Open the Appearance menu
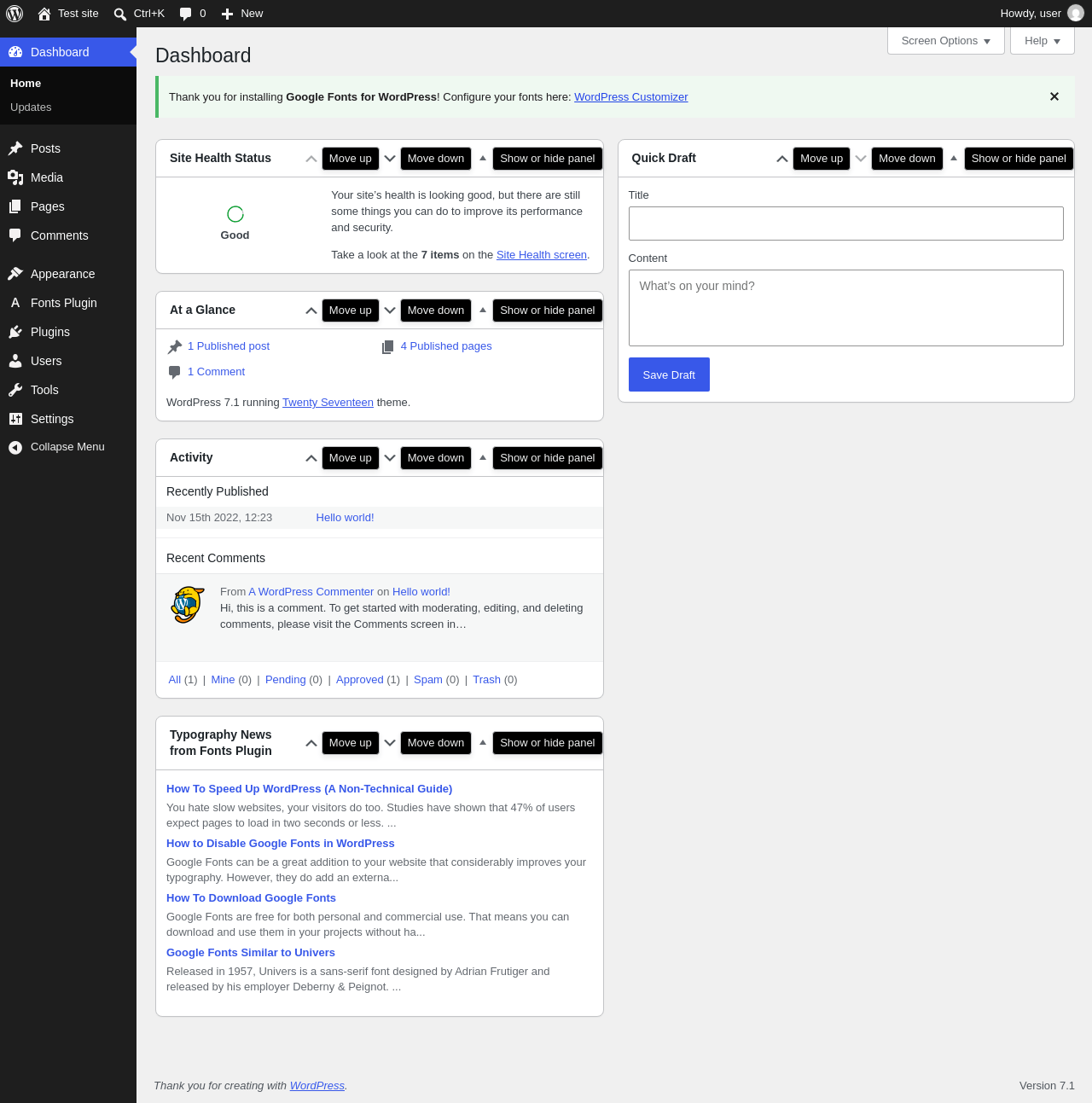The width and height of the screenshot is (1092, 1103). (68, 274)
